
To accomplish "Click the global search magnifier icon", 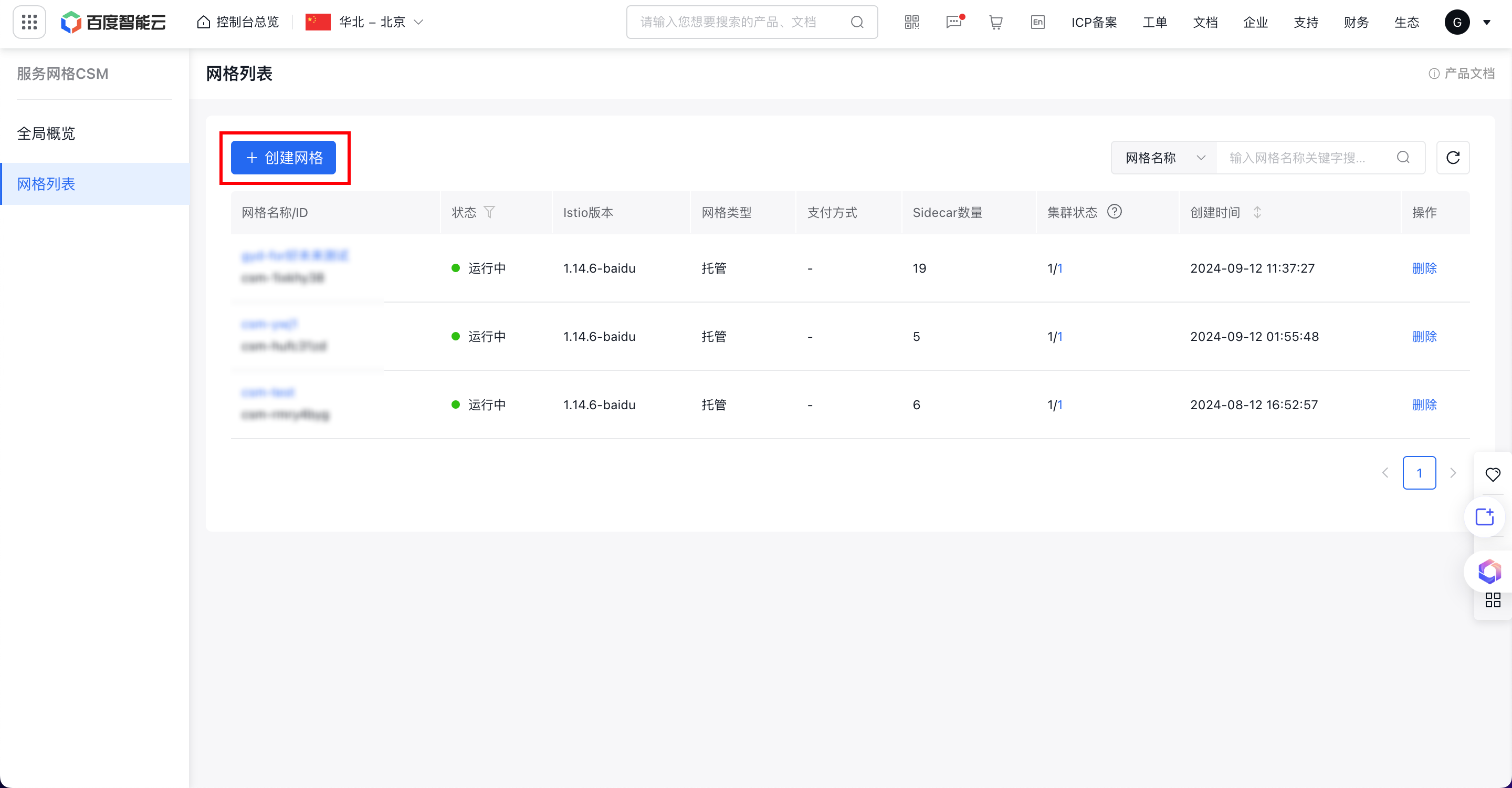I will 857,22.
